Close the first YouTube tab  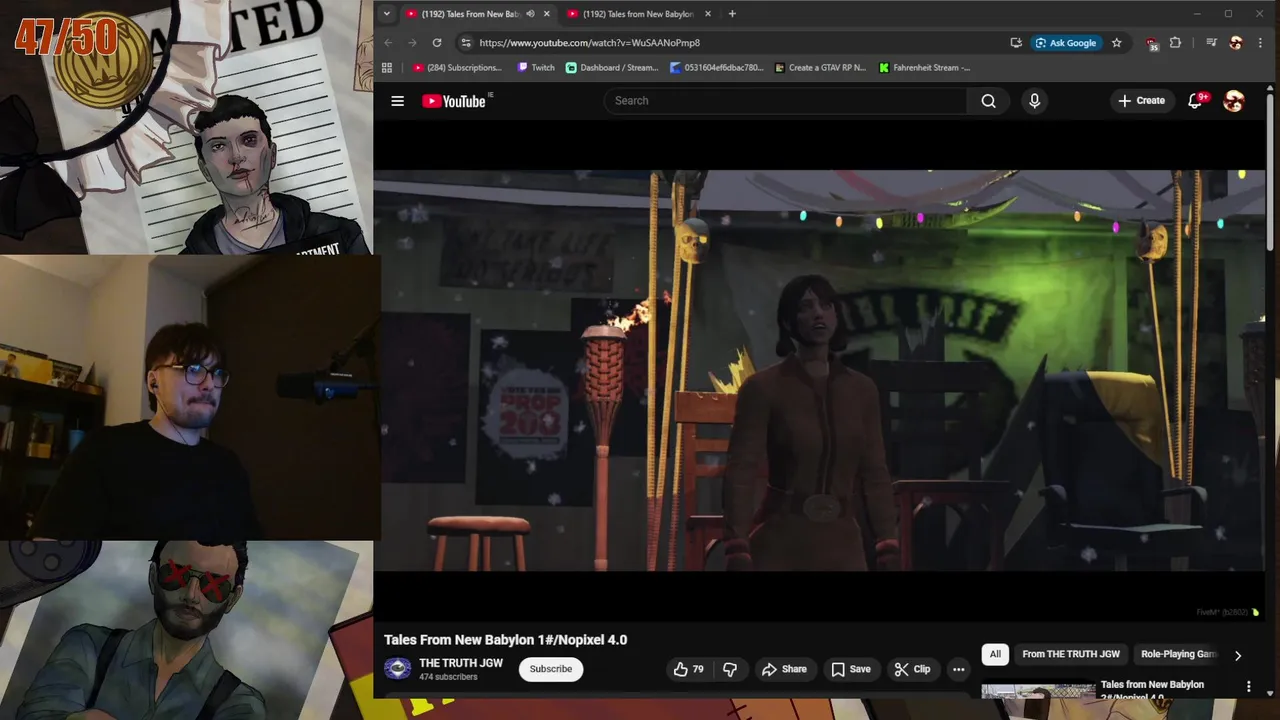point(546,14)
